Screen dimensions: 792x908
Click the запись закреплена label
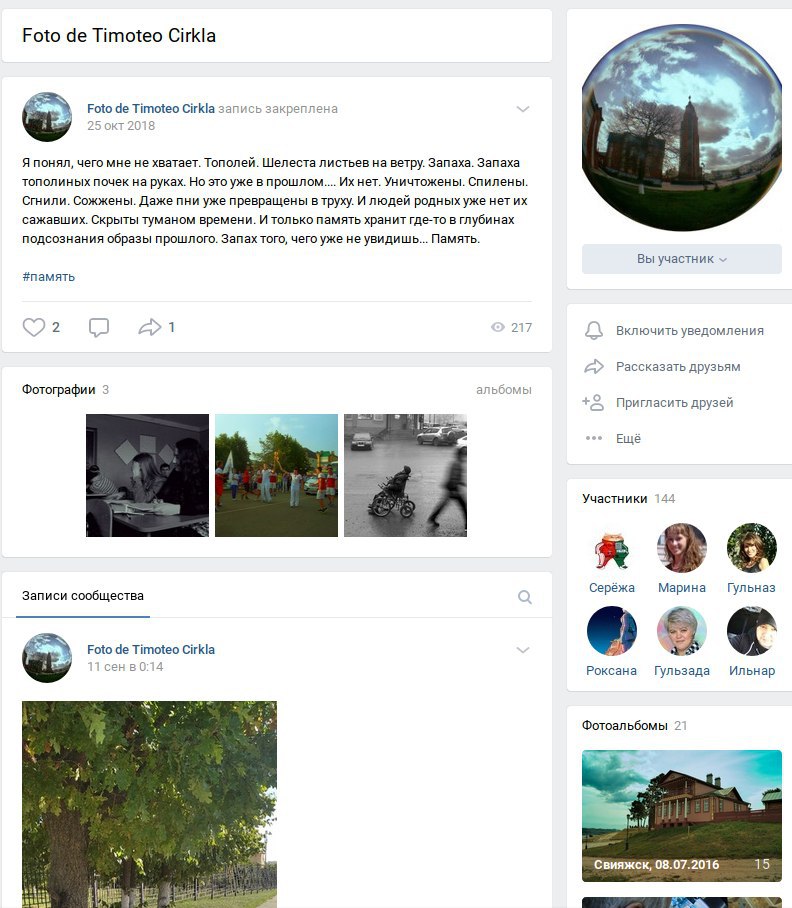point(278,108)
